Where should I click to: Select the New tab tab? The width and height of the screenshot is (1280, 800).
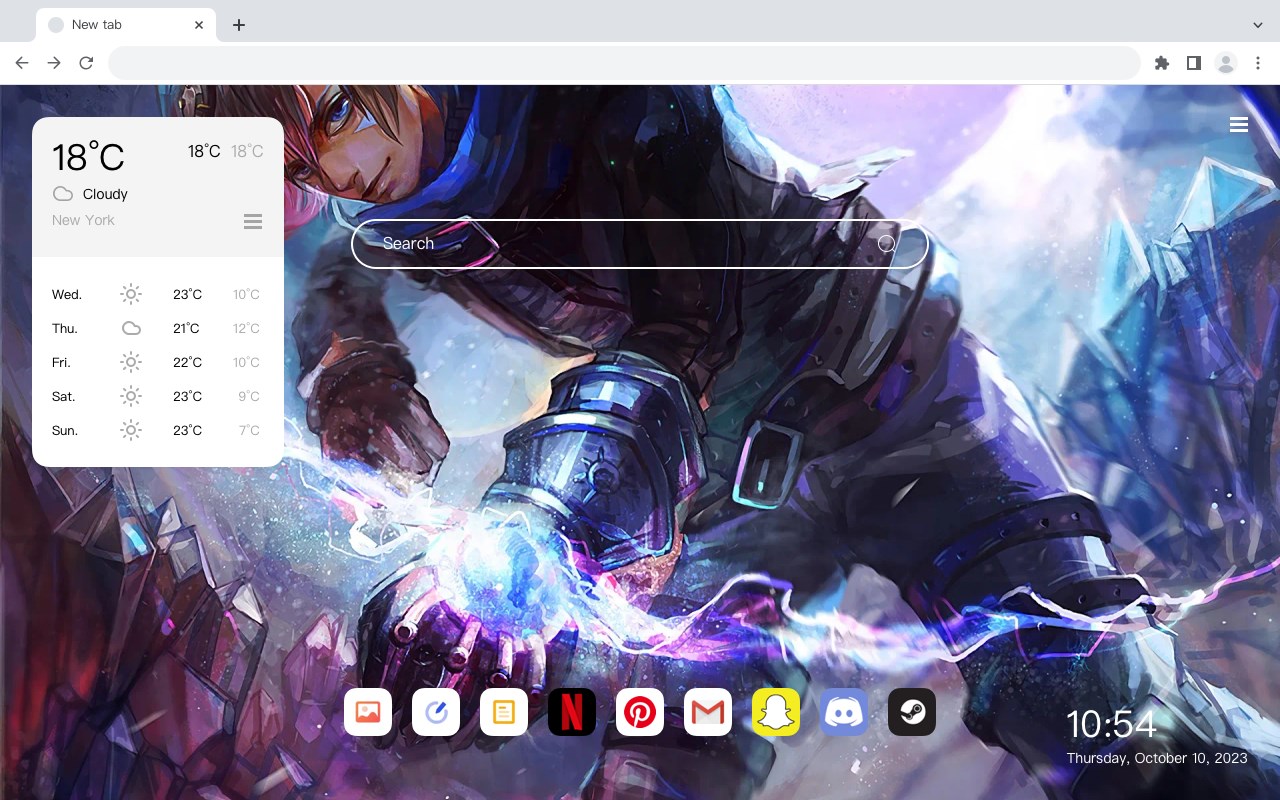pos(126,25)
